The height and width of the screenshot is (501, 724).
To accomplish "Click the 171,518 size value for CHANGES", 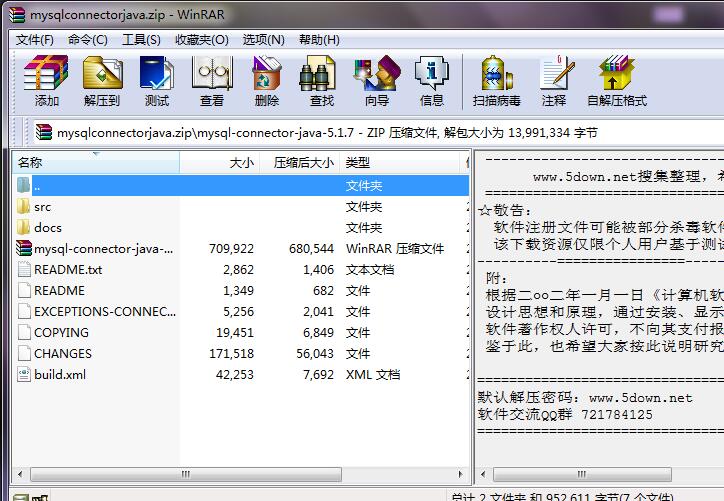I will point(231,353).
